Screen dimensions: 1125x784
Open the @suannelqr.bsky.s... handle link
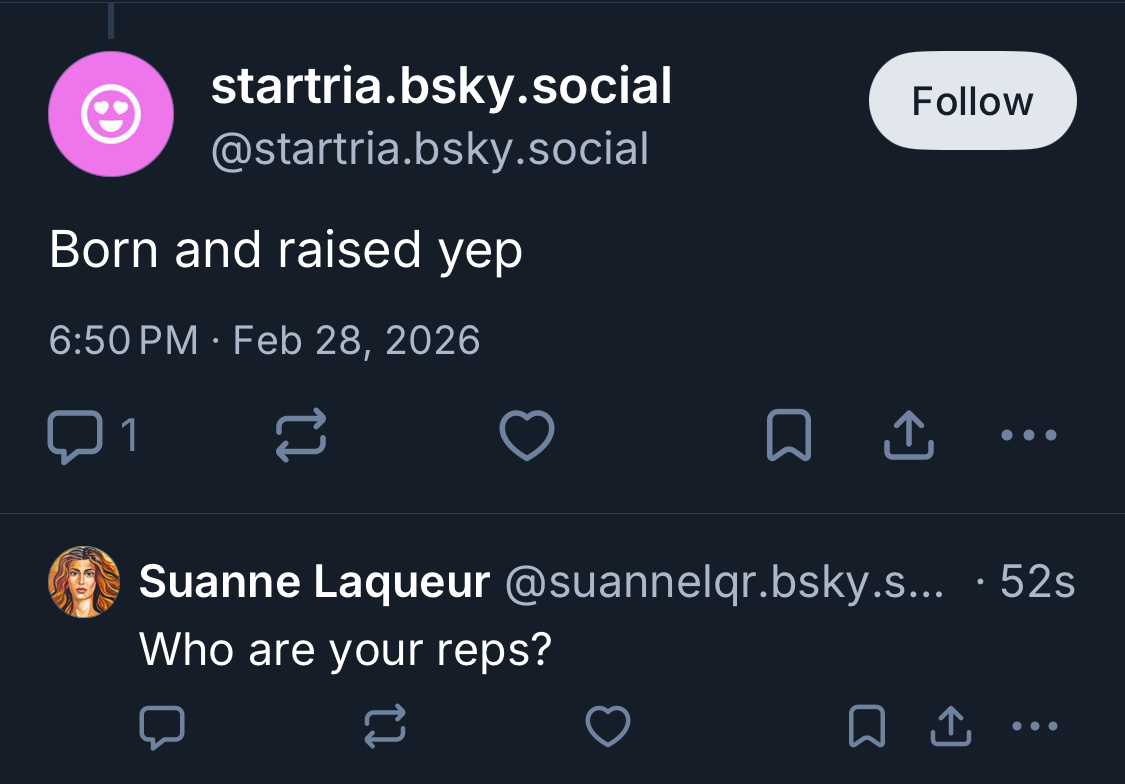pos(724,582)
